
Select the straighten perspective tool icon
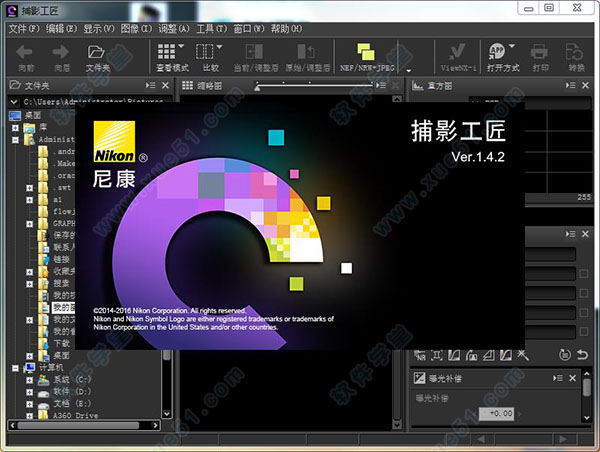pyautogui.click(x=489, y=355)
